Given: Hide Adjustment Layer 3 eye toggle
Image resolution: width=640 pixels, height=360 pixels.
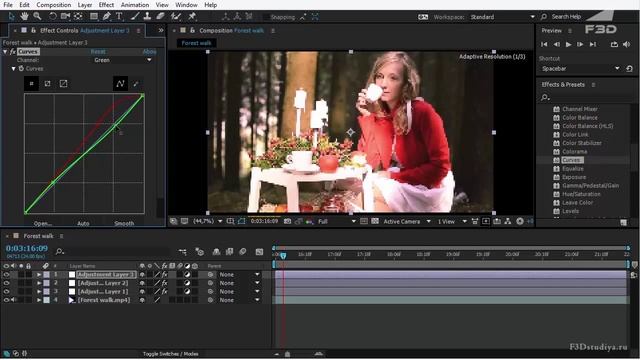Looking at the screenshot, I should (x=6, y=275).
